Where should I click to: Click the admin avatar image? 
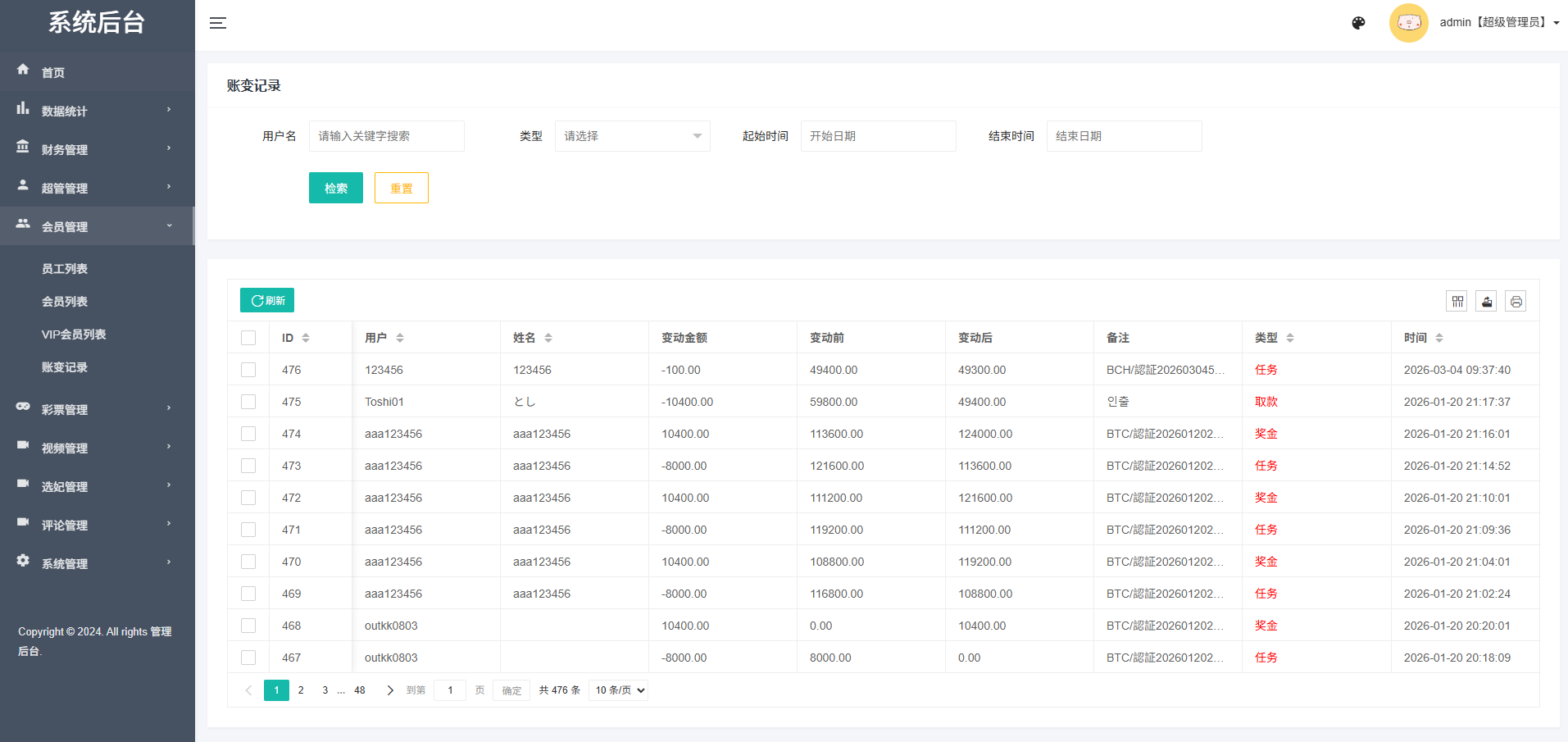(1408, 23)
